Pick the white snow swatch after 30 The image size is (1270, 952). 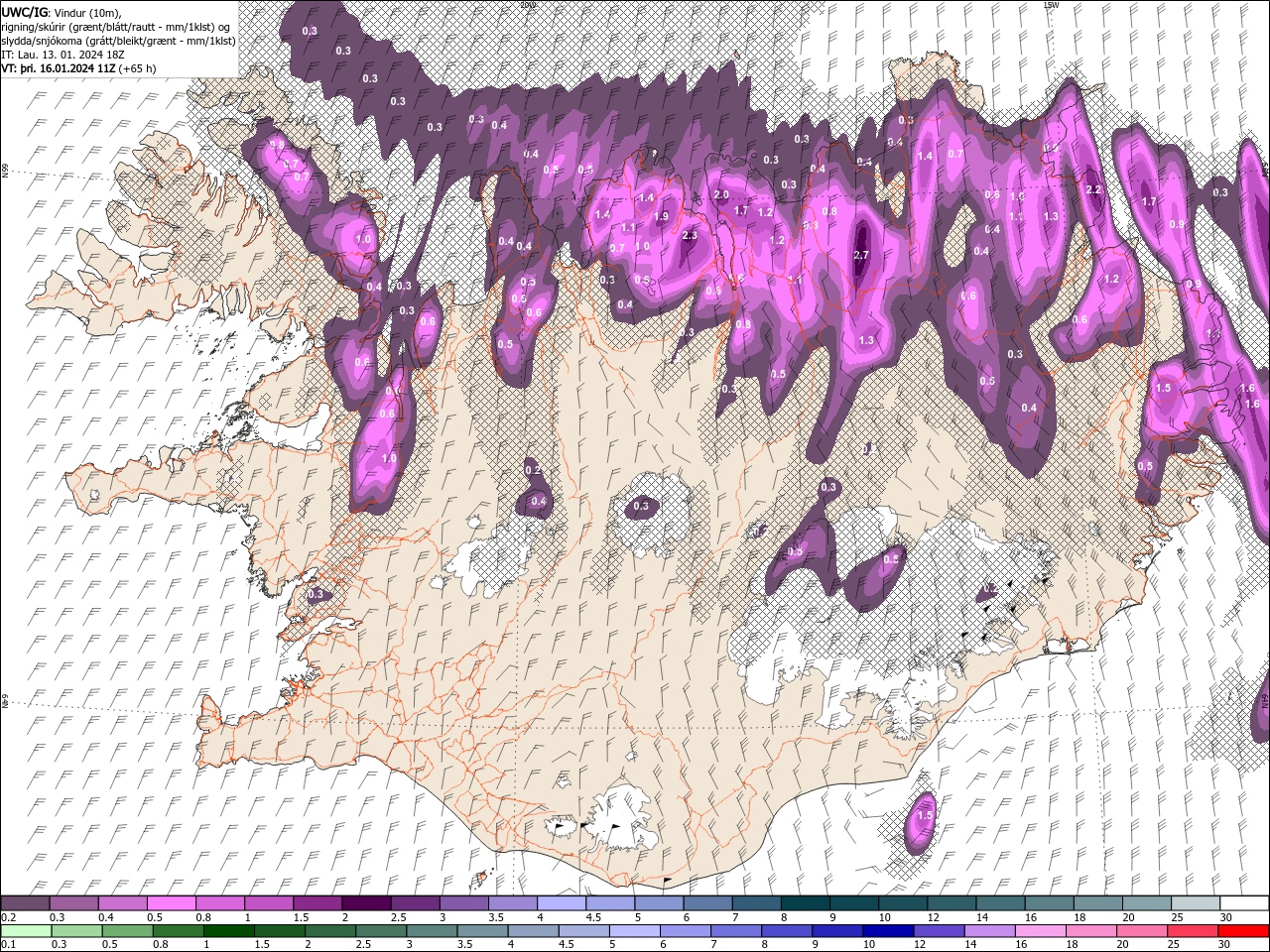(1245, 903)
